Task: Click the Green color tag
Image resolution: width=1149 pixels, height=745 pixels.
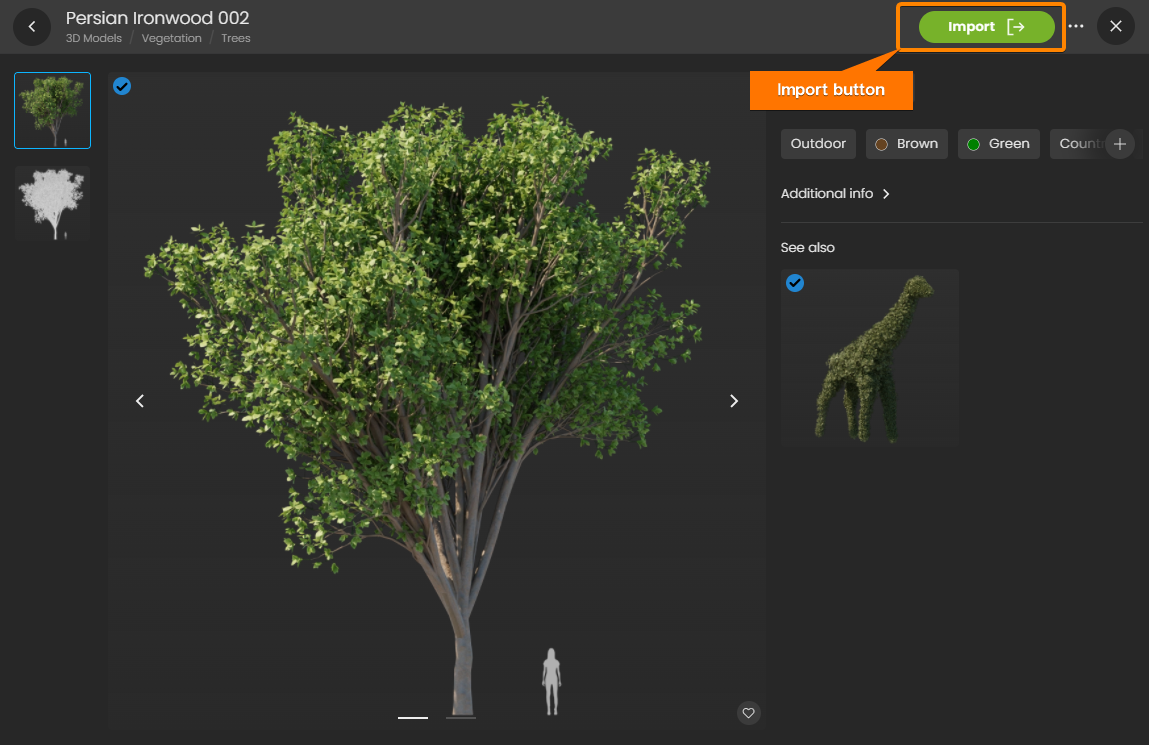Action: click(x=998, y=144)
